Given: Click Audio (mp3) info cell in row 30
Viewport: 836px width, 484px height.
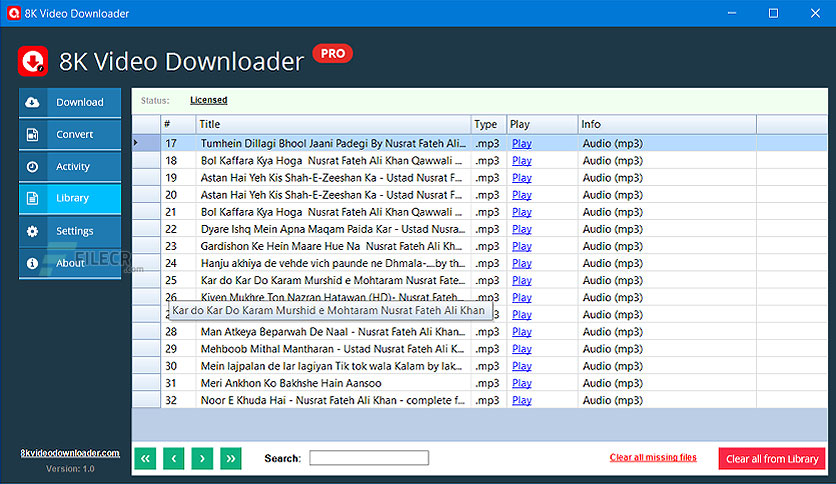Looking at the screenshot, I should tap(666, 366).
